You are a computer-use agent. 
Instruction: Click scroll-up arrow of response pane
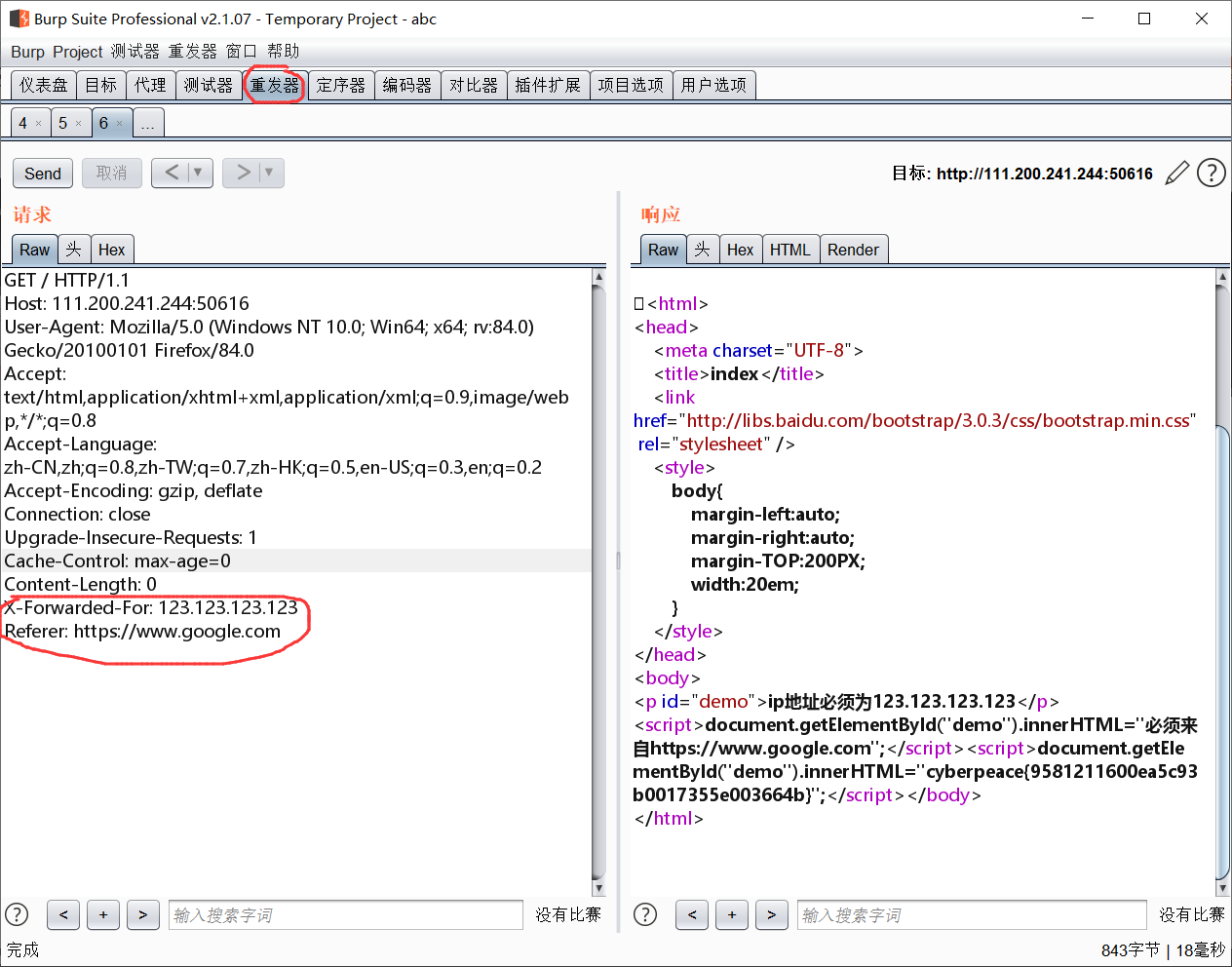(1222, 277)
